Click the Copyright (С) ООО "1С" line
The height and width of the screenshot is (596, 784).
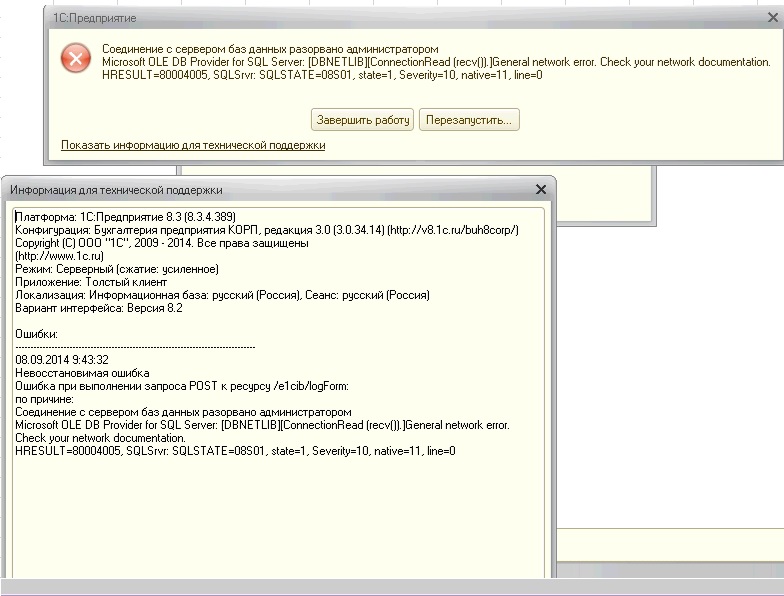pyautogui.click(x=162, y=242)
